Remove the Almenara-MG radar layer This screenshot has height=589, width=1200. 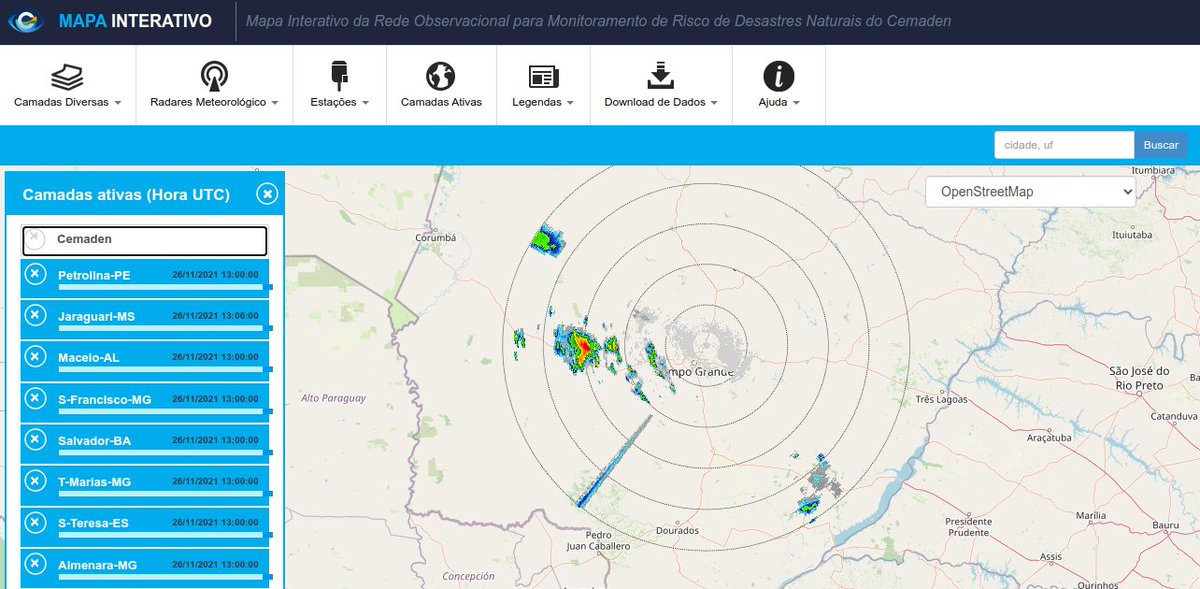(35, 564)
